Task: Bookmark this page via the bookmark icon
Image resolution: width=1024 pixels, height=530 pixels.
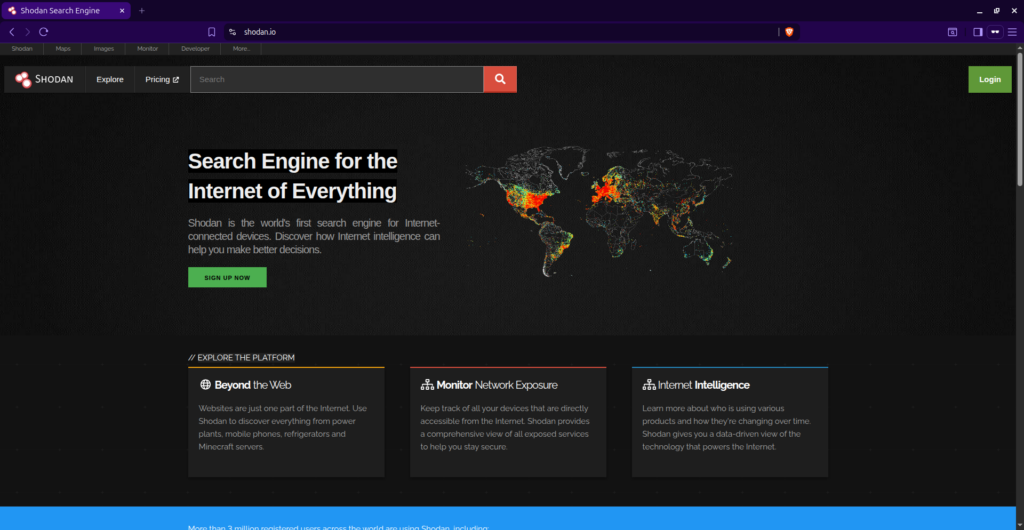Action: pos(211,32)
